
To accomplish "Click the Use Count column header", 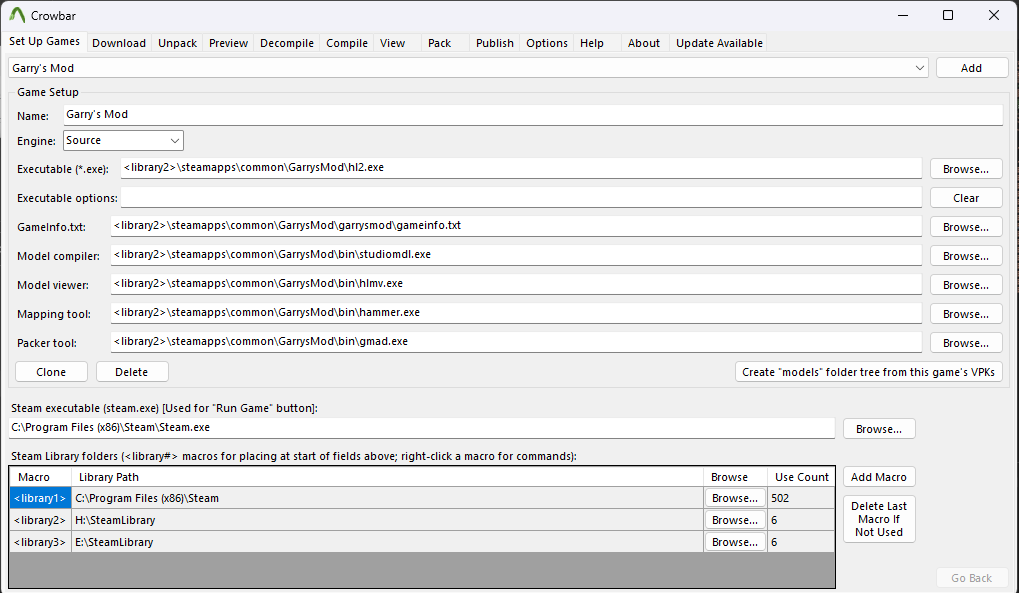I will pos(801,477).
